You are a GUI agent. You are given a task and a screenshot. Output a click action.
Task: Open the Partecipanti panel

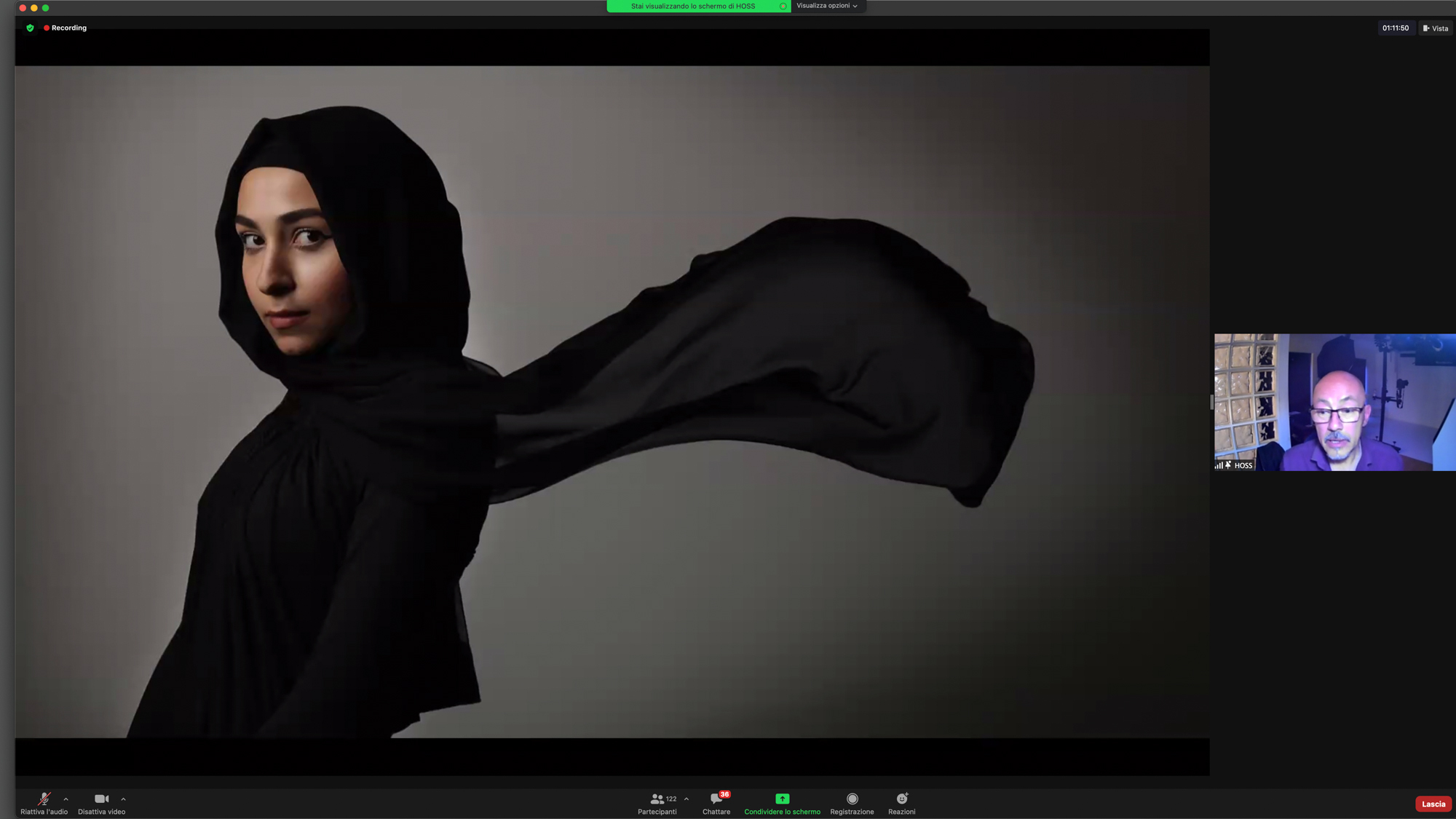pyautogui.click(x=657, y=803)
